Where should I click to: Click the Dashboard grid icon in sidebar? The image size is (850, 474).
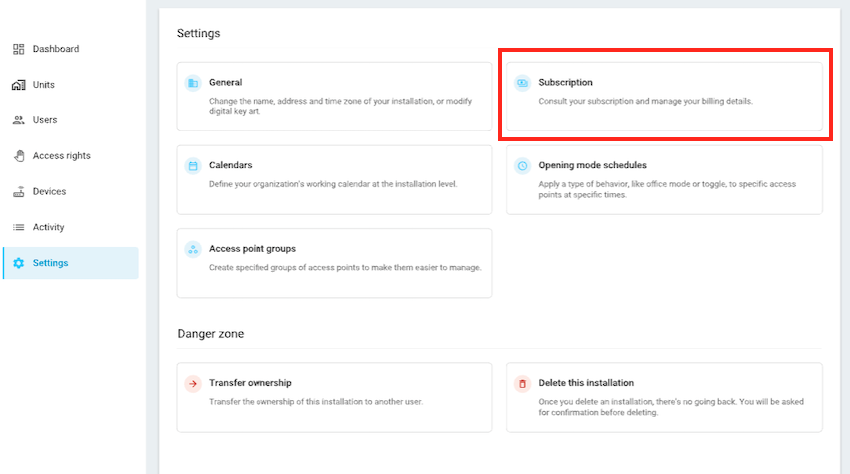click(18, 49)
